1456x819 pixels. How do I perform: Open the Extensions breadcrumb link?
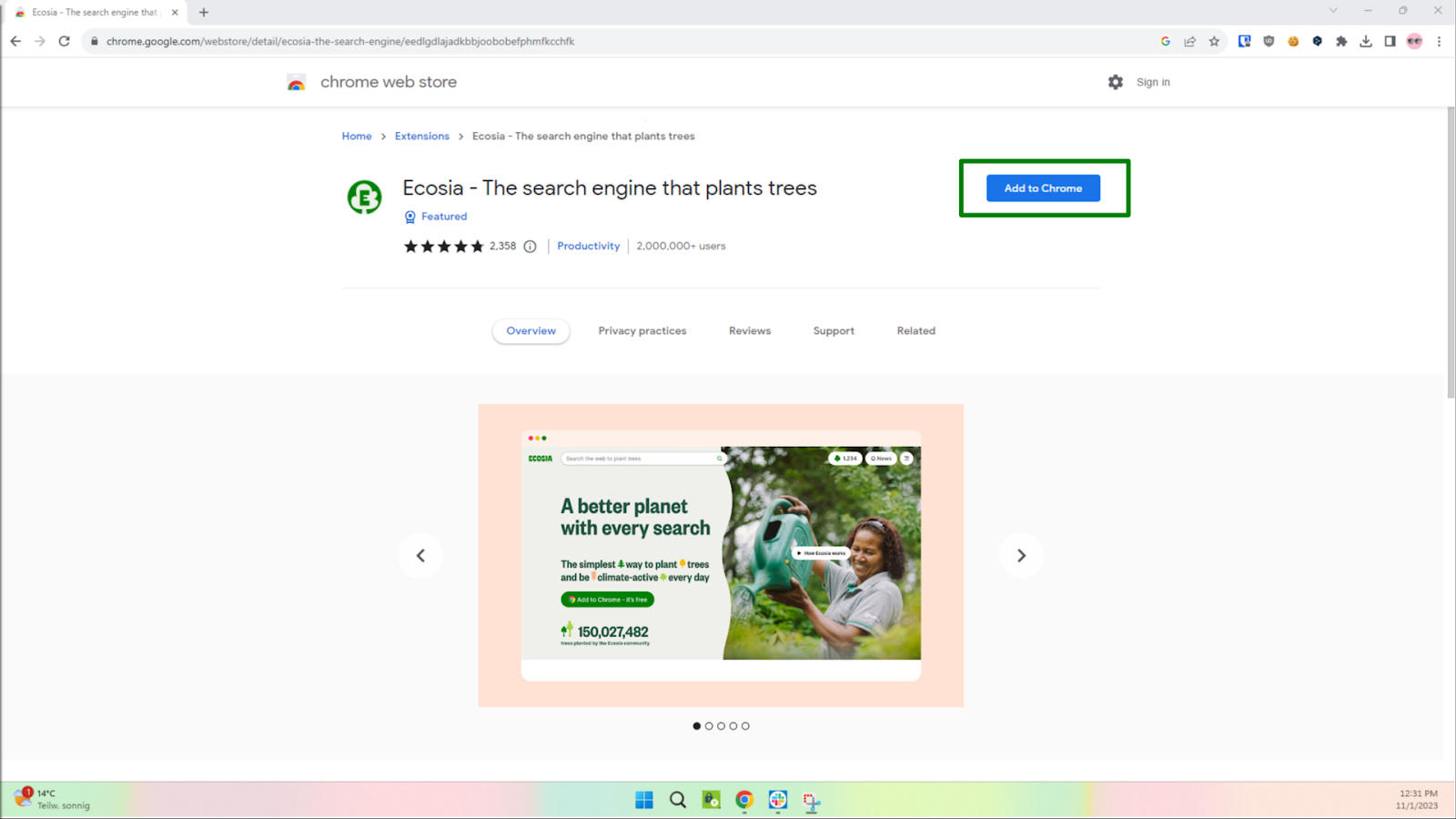click(x=422, y=136)
